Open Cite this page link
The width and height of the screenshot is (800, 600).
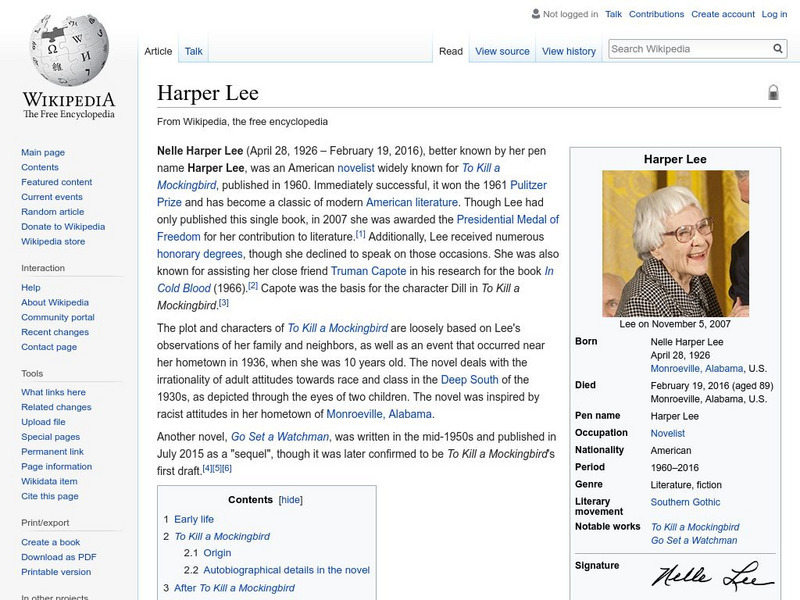49,496
